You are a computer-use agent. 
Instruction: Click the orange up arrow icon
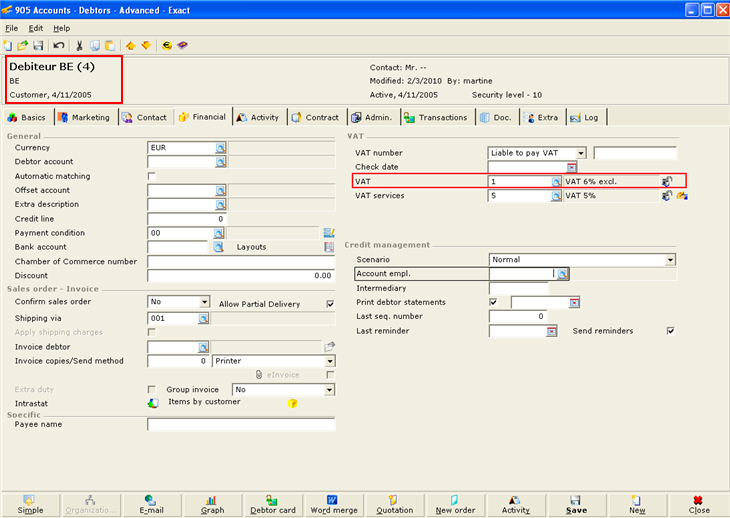pos(131,46)
